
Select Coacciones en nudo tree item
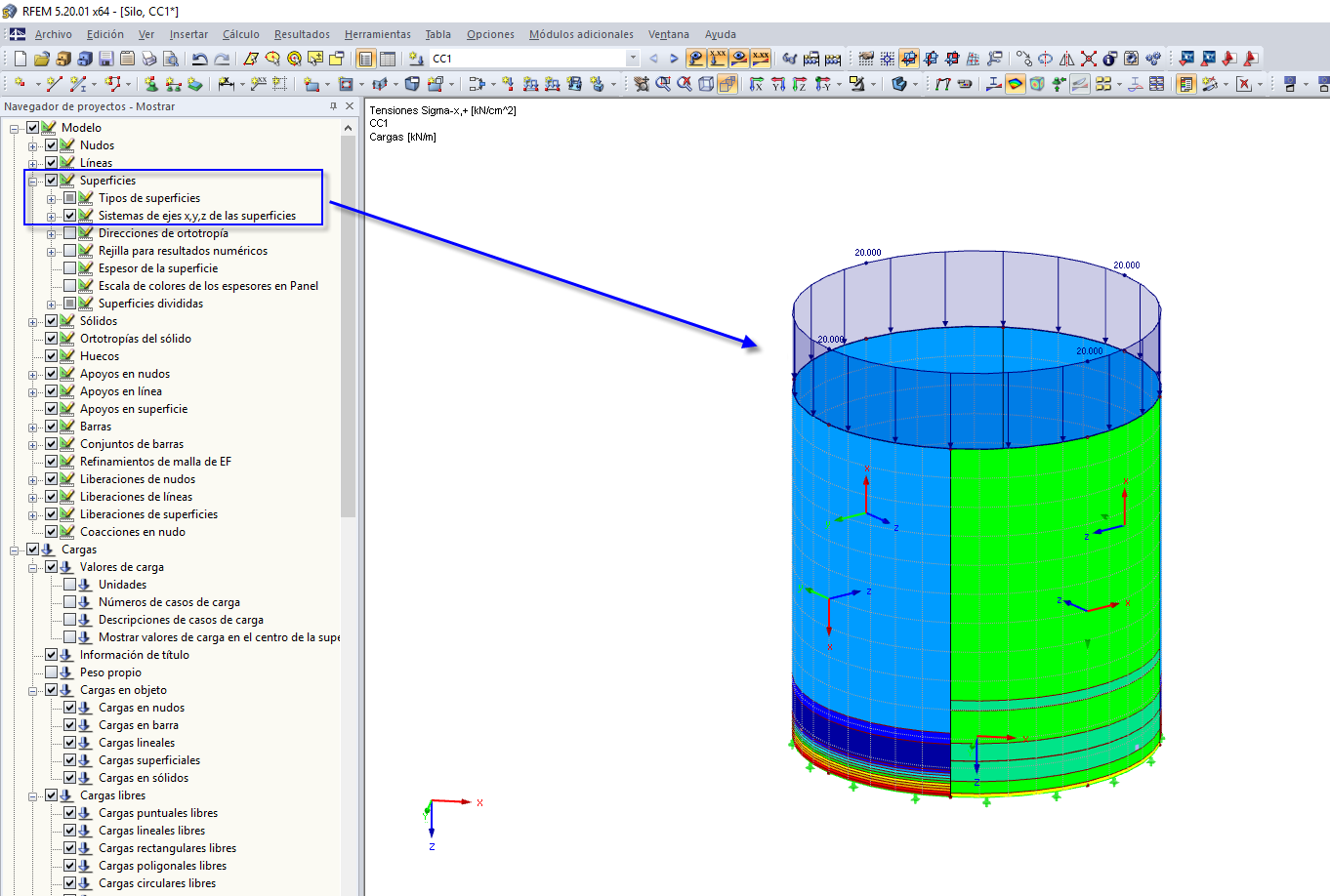pyautogui.click(x=132, y=532)
